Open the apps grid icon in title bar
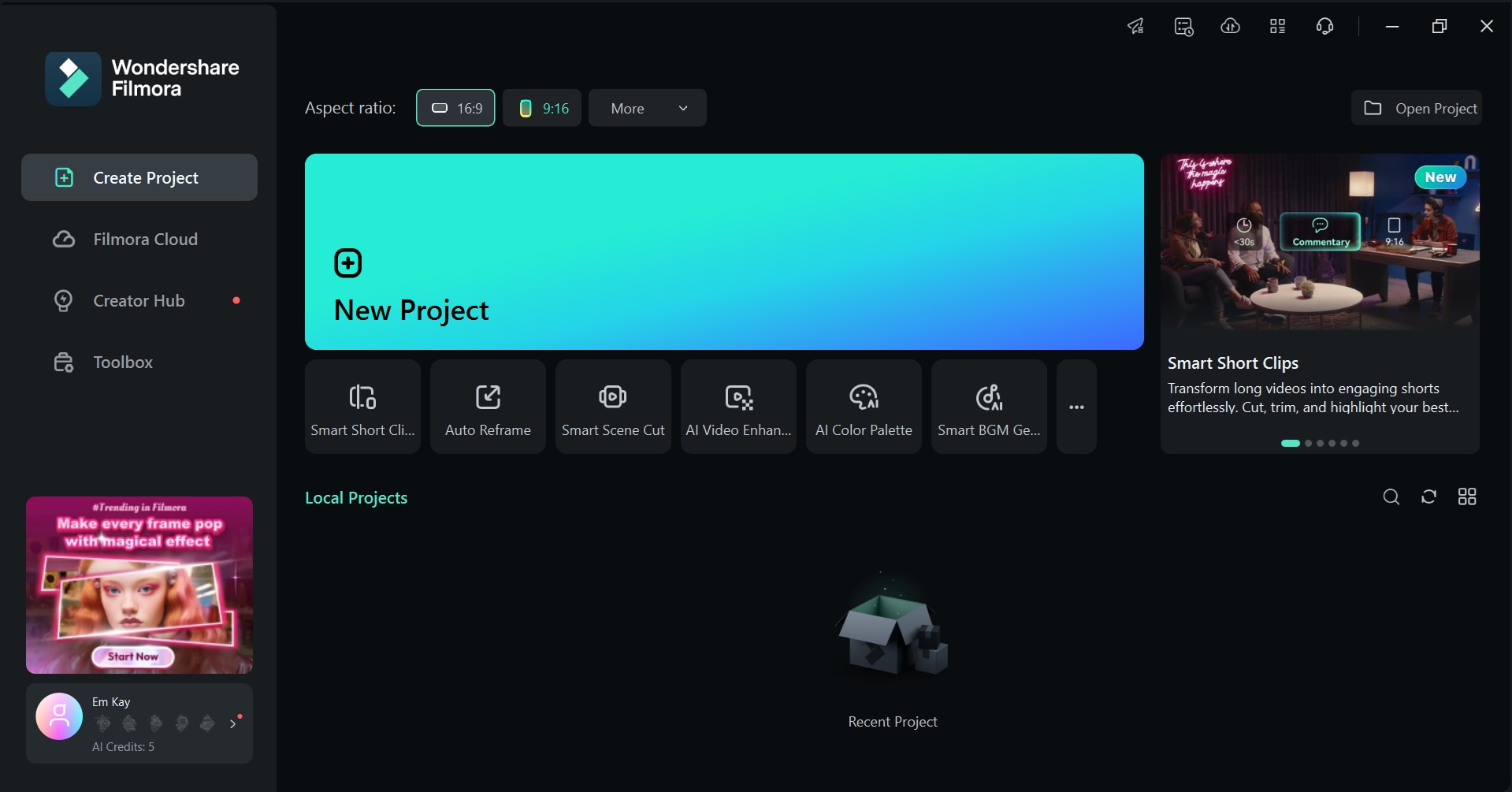The image size is (1512, 792). 1278,26
